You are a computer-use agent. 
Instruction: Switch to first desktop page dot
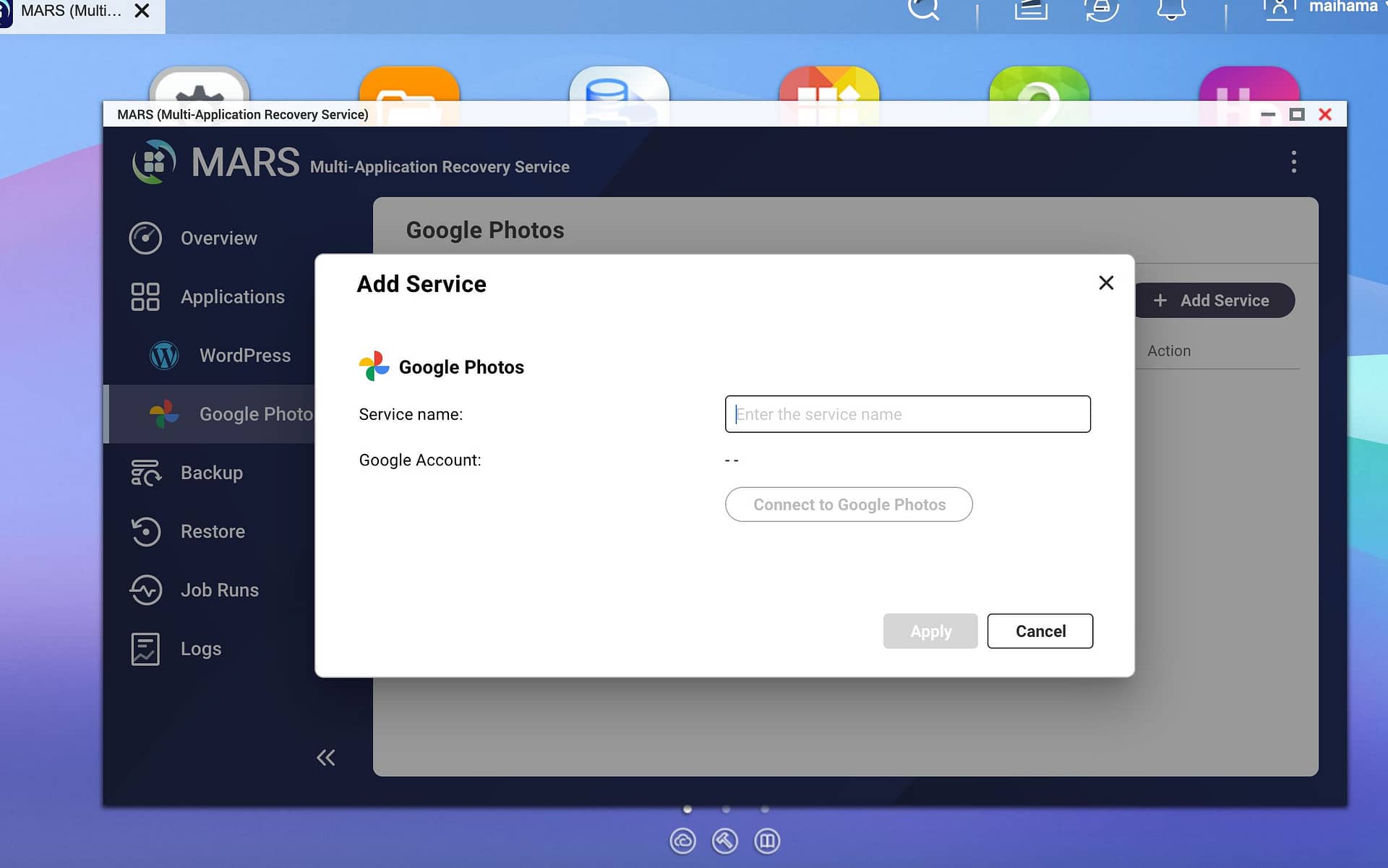click(x=687, y=809)
